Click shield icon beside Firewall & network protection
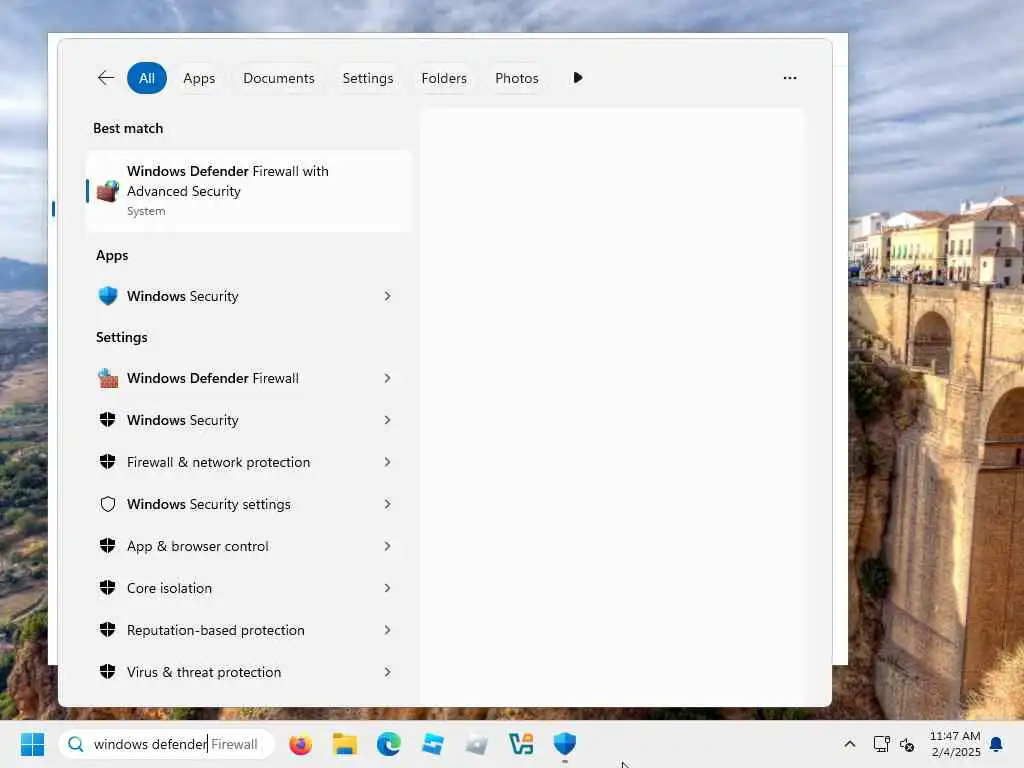 (108, 462)
